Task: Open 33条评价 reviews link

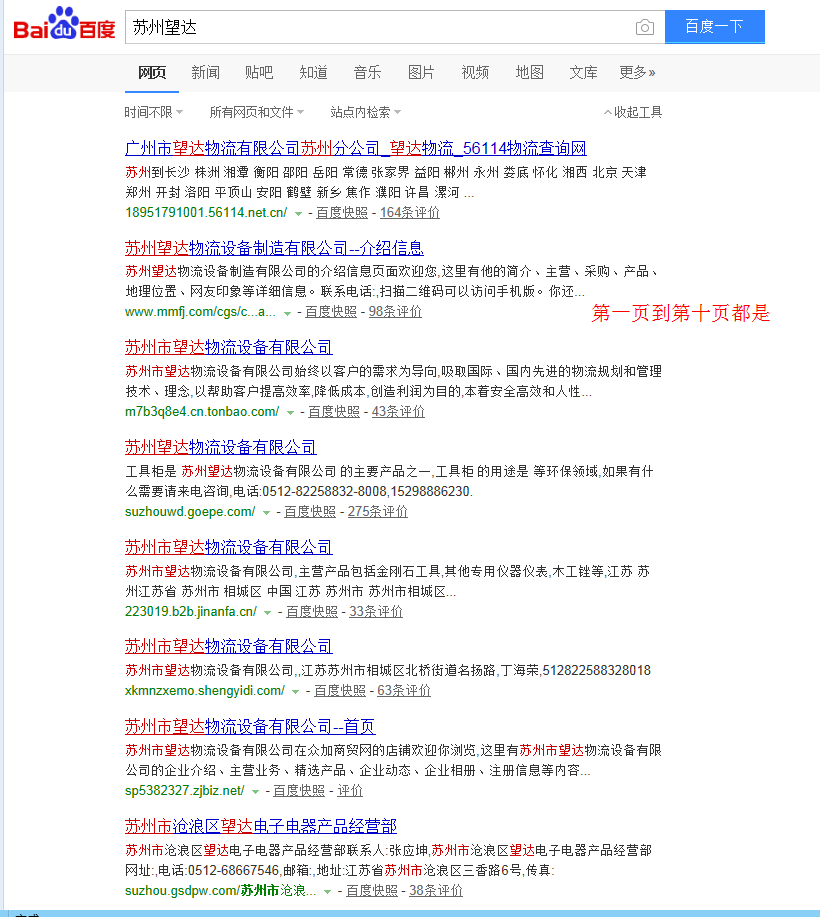Action: 376,612
